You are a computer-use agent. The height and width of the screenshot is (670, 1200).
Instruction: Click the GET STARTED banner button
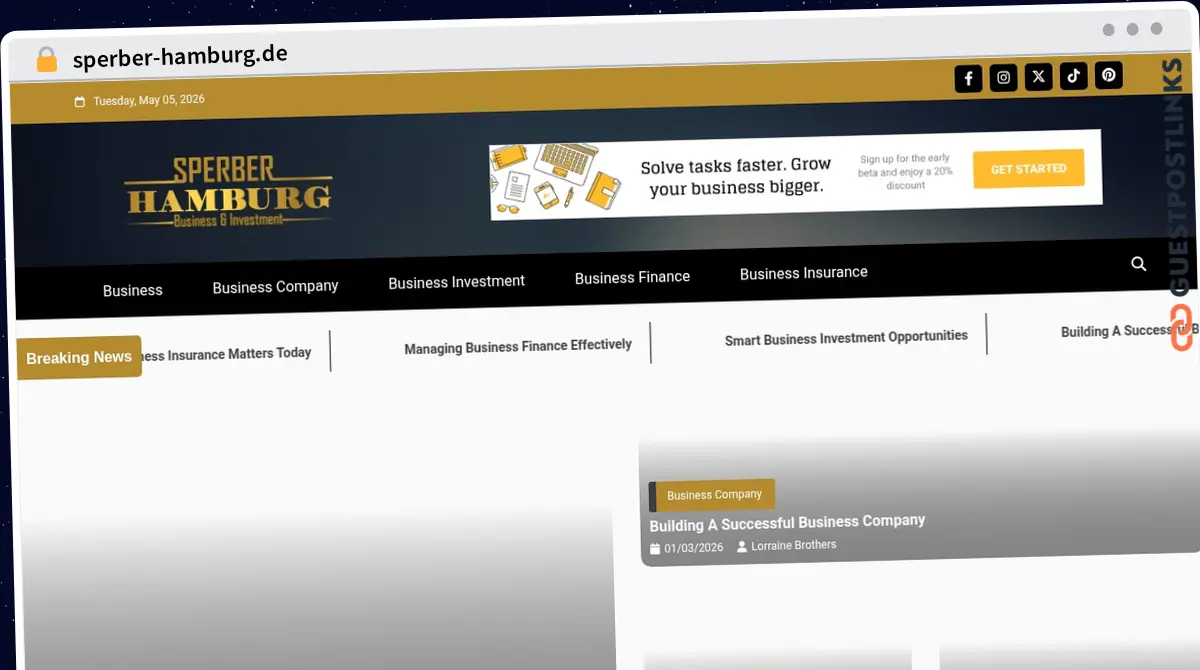pos(1028,169)
